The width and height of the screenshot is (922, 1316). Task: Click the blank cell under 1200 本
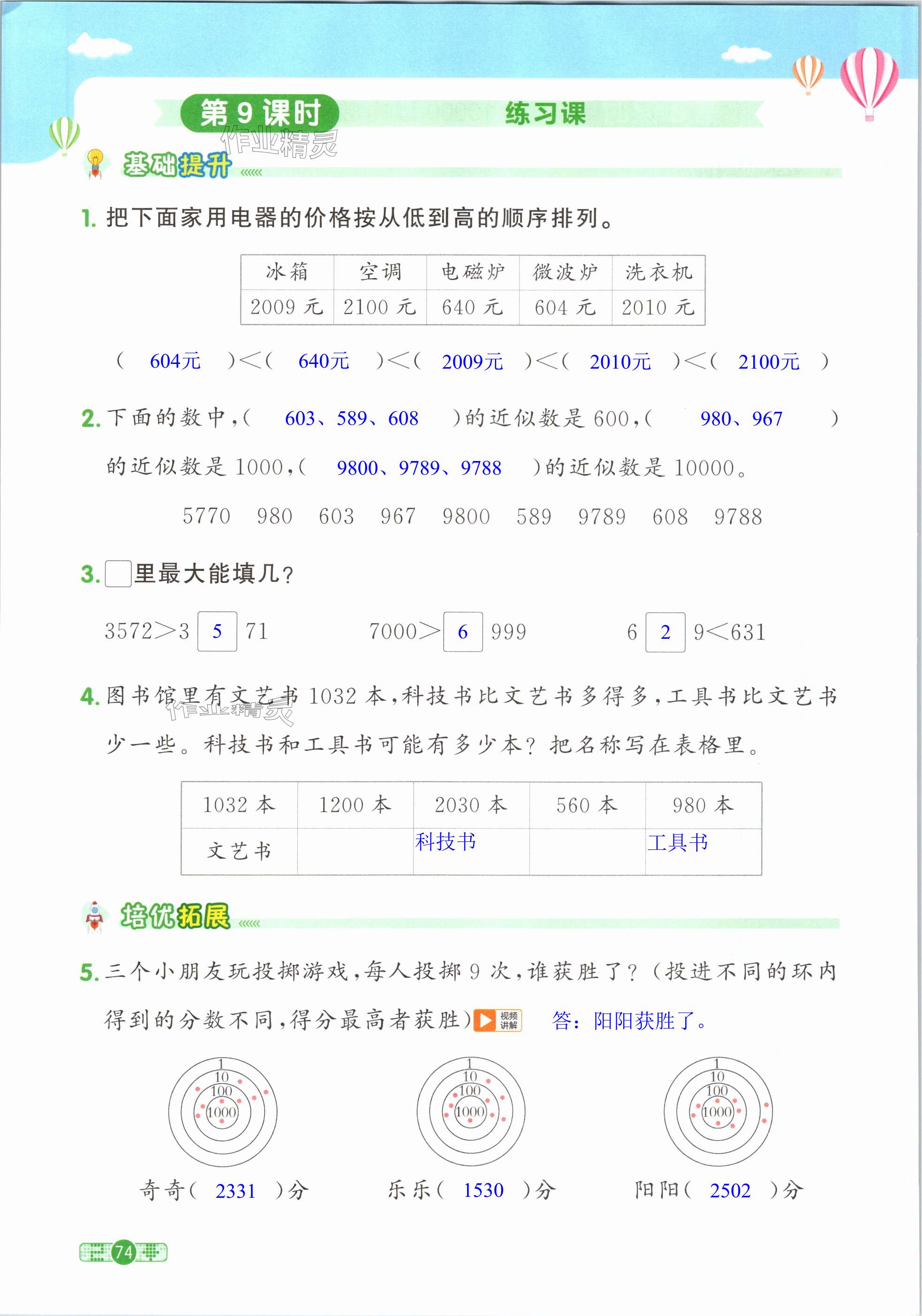tap(355, 851)
